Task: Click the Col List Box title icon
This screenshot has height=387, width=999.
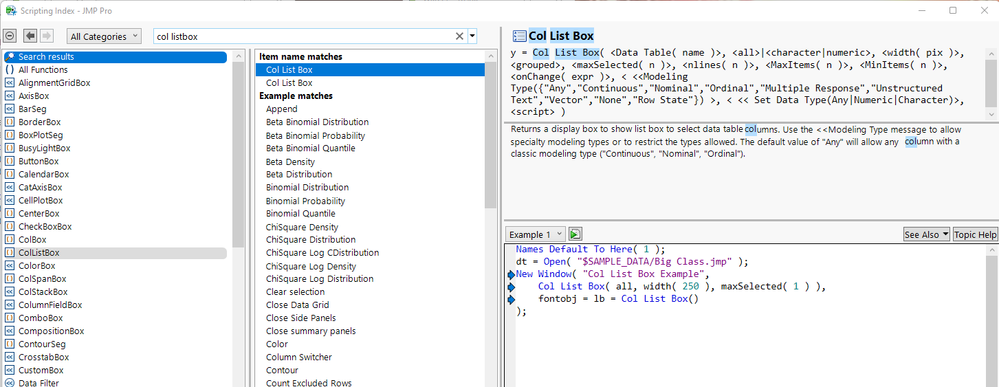Action: (519, 36)
